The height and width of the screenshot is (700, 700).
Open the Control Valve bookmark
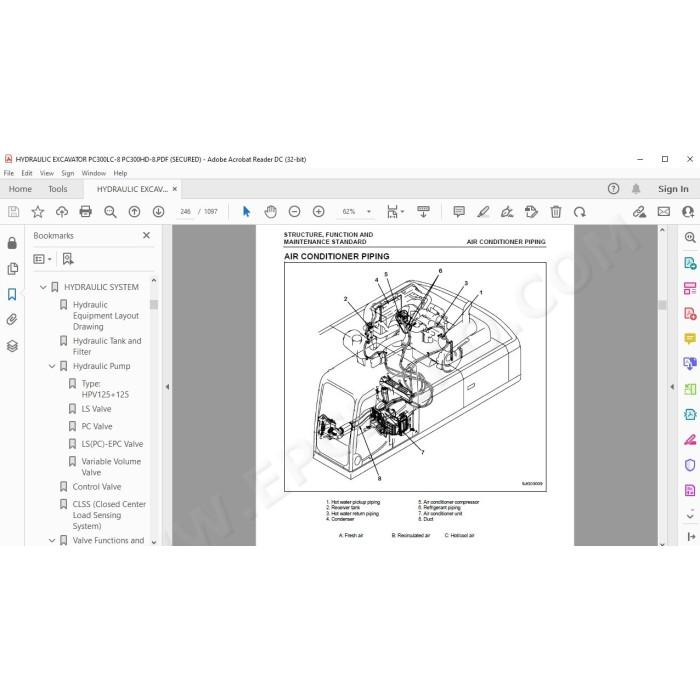click(97, 487)
